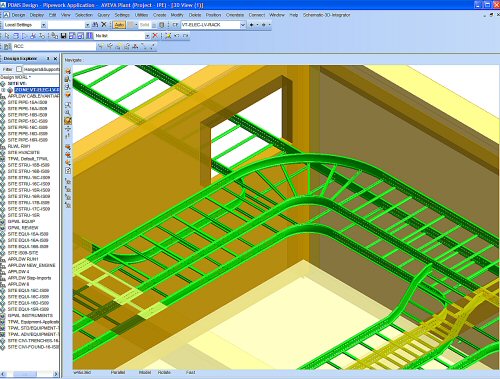Screen dimensions: 500x379
Task: Open the VT-ELEC-LV-RACK dropdown arrow
Action: (x=243, y=25)
